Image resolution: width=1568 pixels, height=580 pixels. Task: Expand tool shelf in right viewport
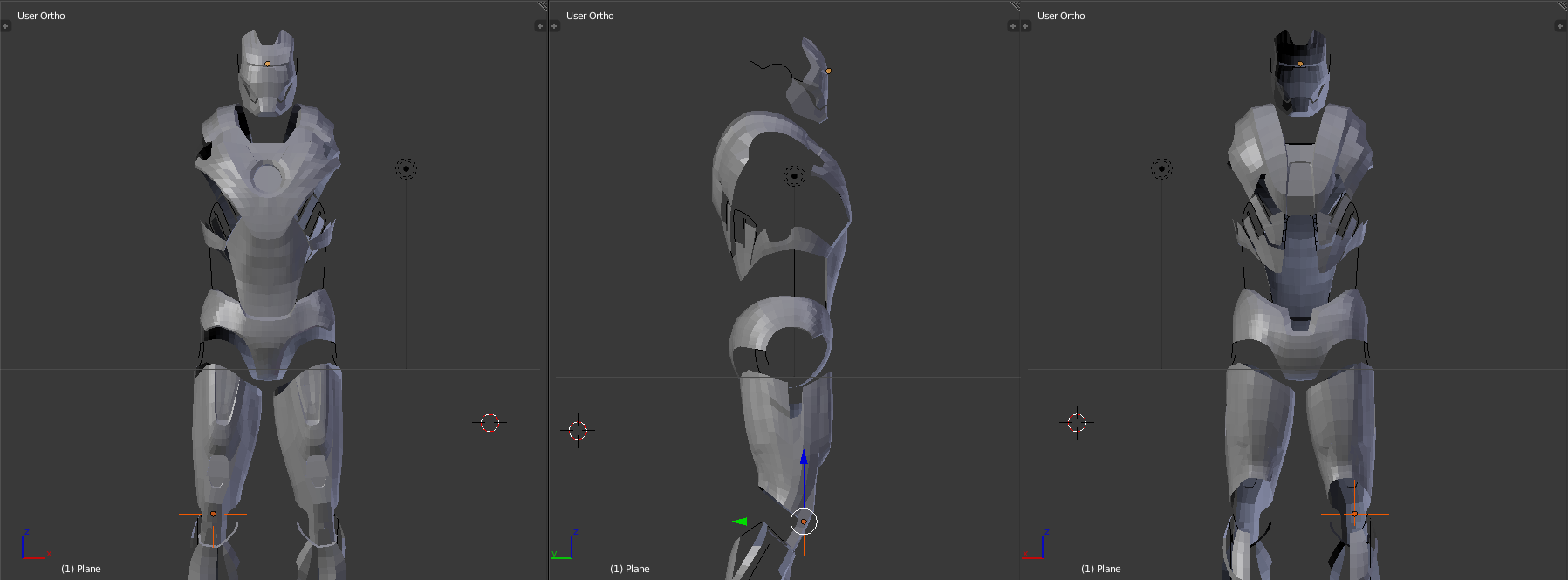click(1025, 26)
